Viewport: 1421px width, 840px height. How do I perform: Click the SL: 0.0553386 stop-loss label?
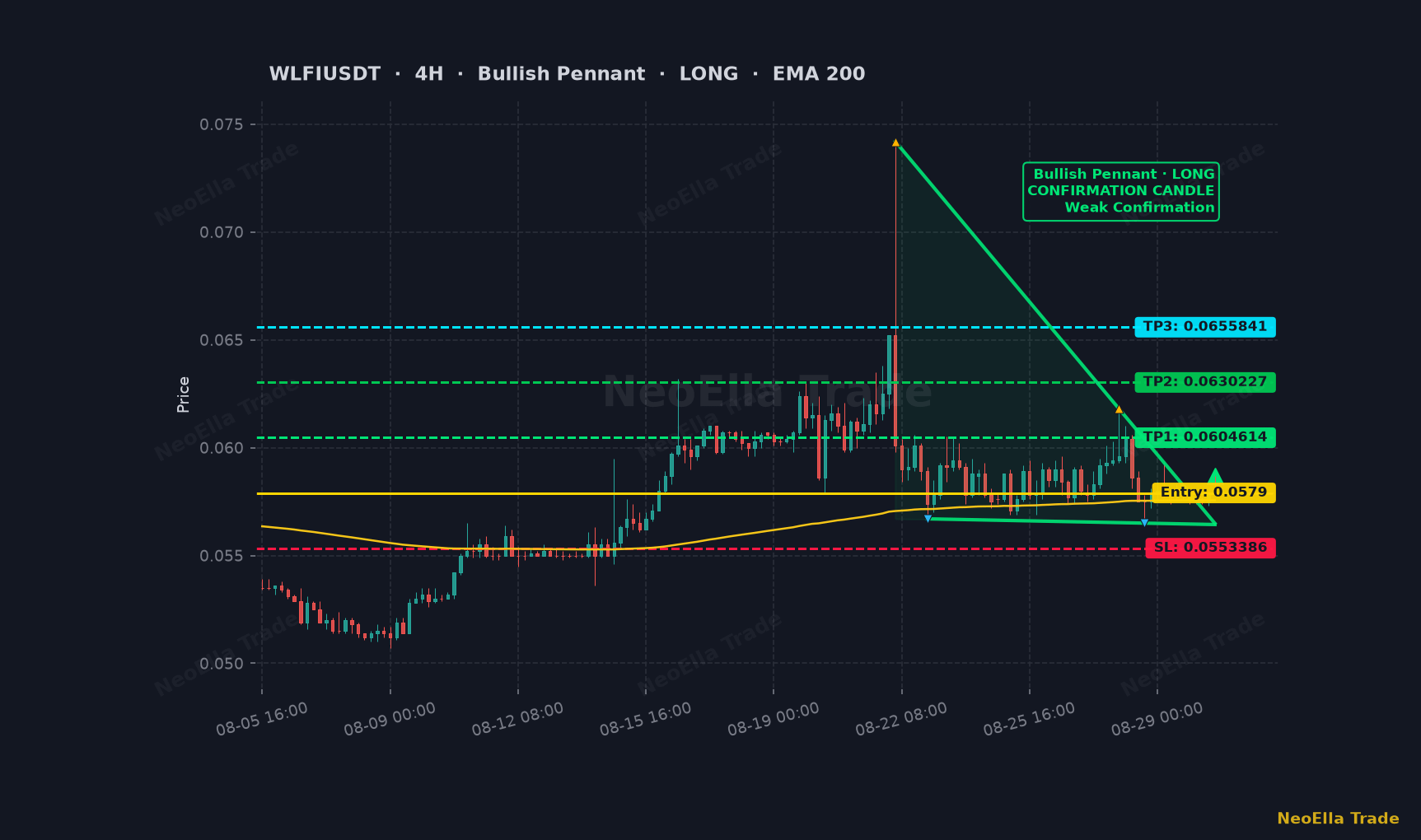tap(1210, 548)
